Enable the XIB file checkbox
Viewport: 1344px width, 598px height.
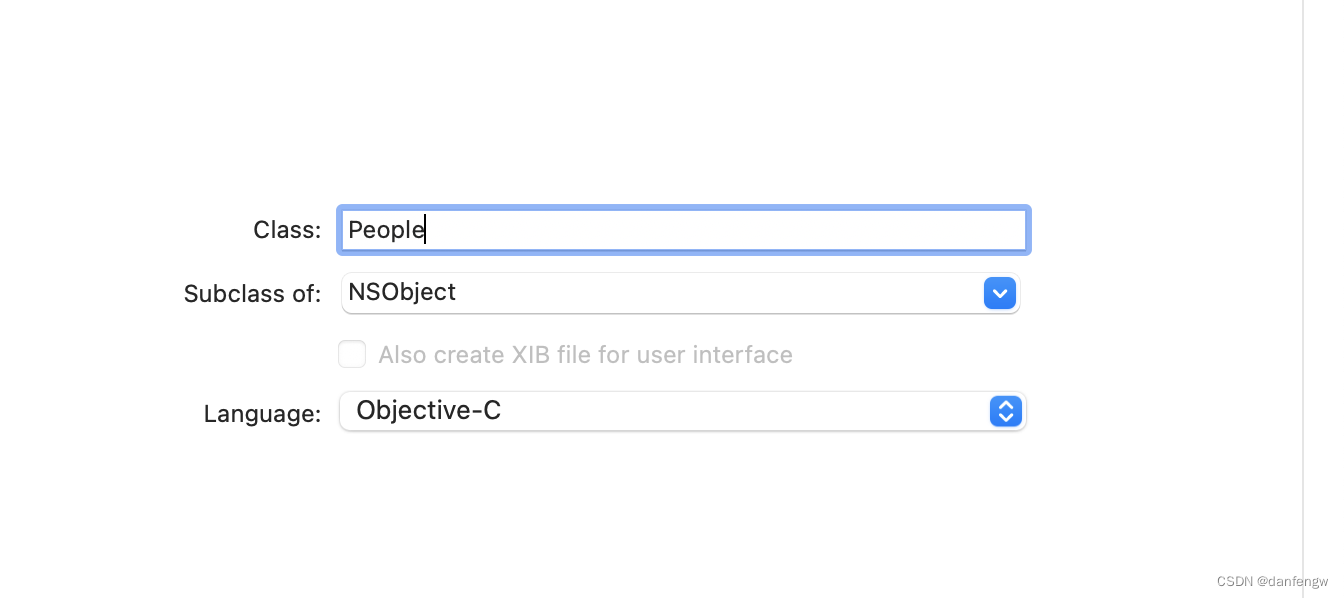click(x=352, y=354)
